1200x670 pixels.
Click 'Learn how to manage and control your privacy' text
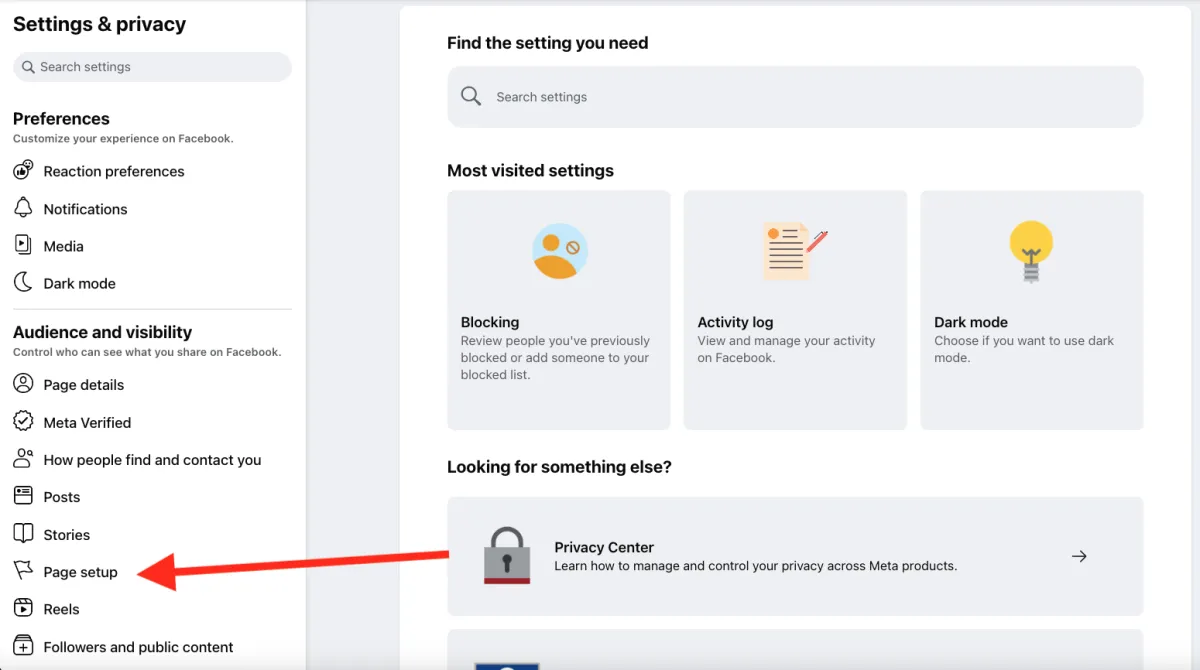click(x=756, y=566)
